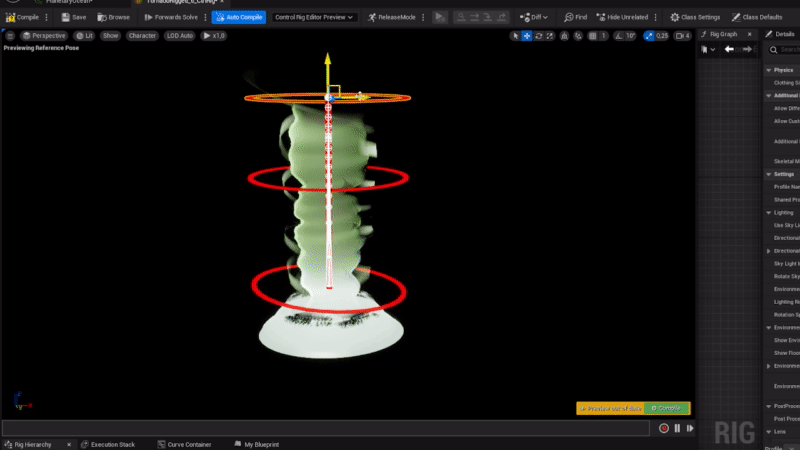This screenshot has height=450, width=800.
Task: Toggle world/local coordinate space icon
Action: point(564,36)
